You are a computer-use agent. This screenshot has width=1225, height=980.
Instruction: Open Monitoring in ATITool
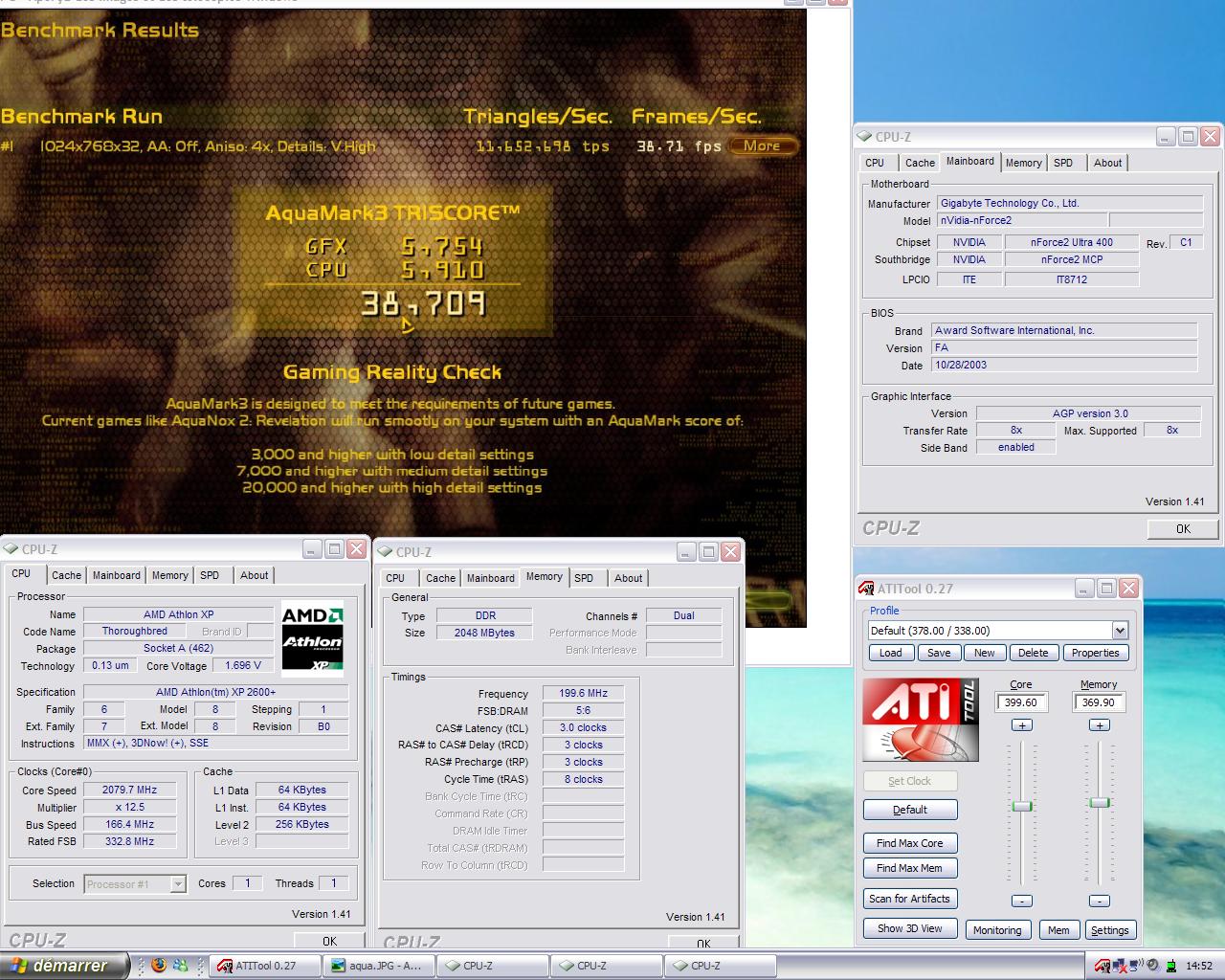(x=997, y=930)
